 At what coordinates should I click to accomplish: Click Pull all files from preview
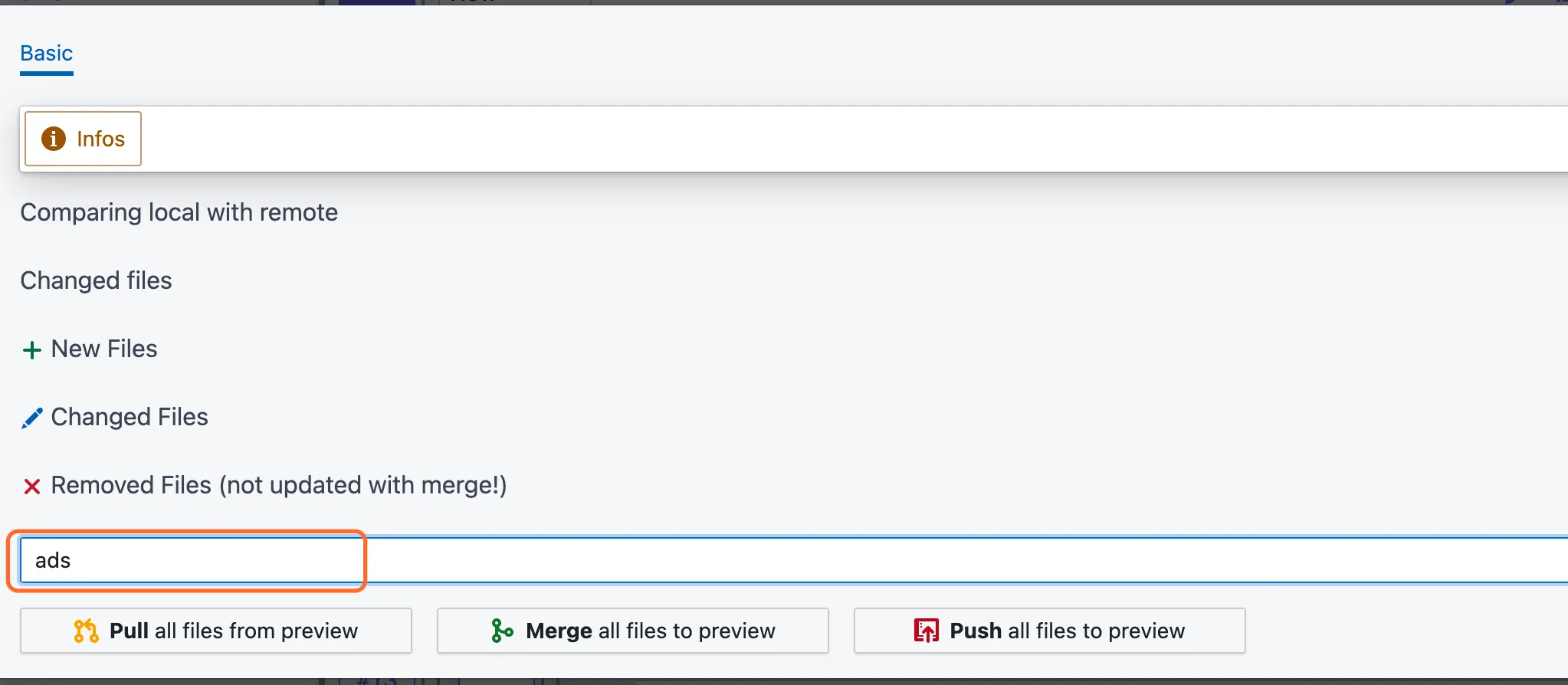[216, 631]
